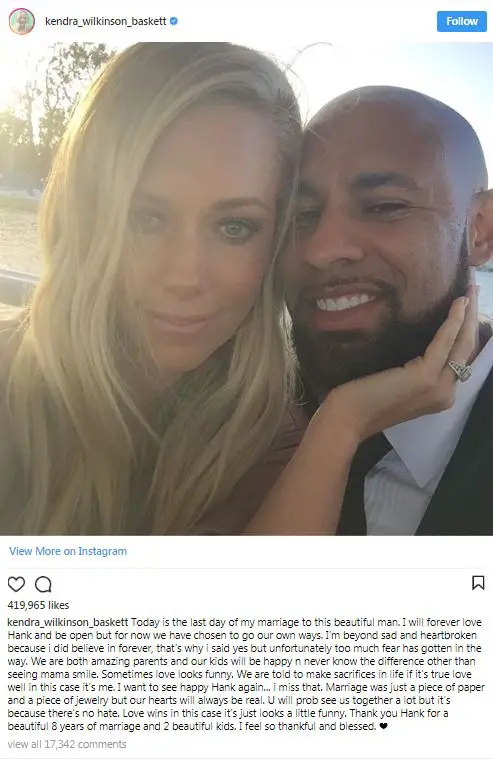Viewport: 493px width, 759px height.
Task: Open the username link starting the caption
Action: click(x=68, y=622)
